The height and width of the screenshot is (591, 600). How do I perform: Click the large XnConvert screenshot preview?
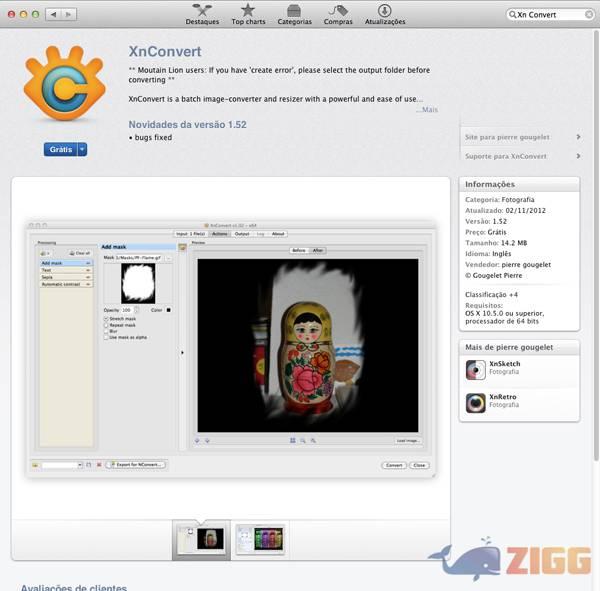[231, 348]
